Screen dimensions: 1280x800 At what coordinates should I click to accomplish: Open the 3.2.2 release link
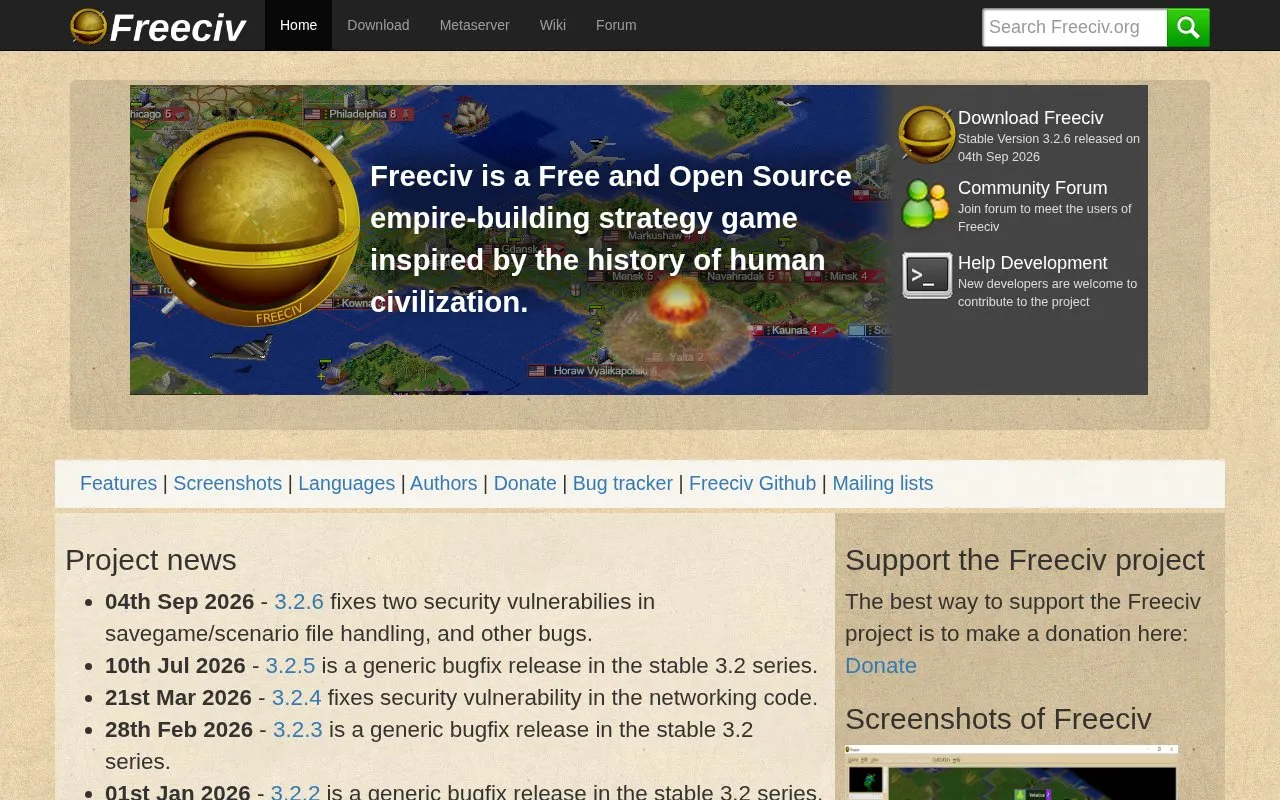point(296,791)
